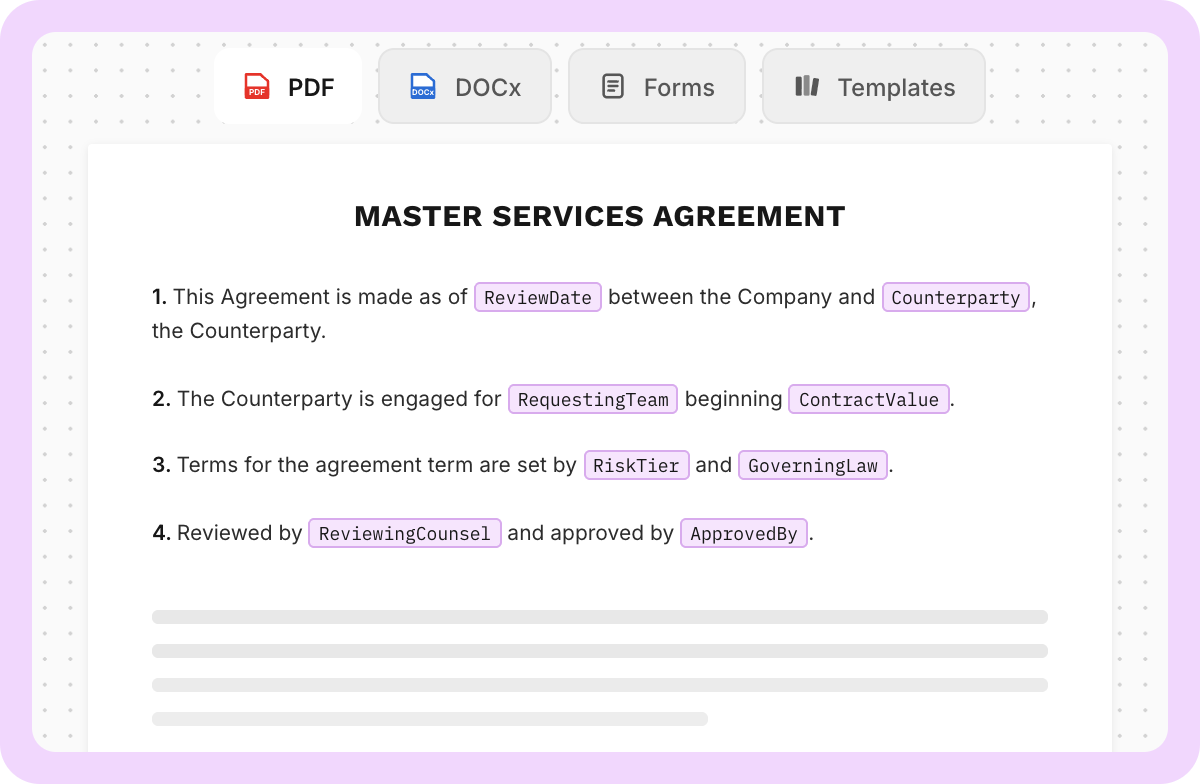This screenshot has height=784, width=1200.
Task: Select the RiskTier field tag
Action: (x=637, y=466)
